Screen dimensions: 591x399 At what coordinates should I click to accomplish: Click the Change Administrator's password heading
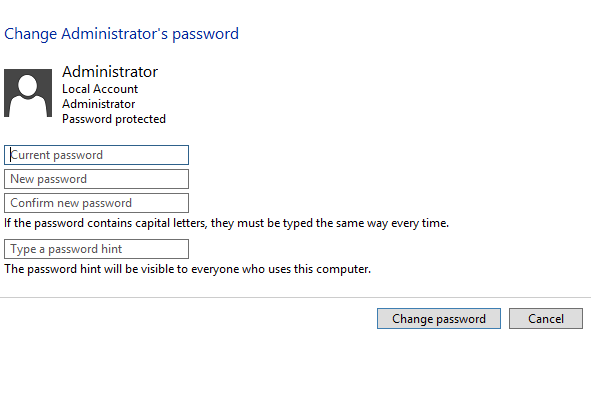pos(121,34)
